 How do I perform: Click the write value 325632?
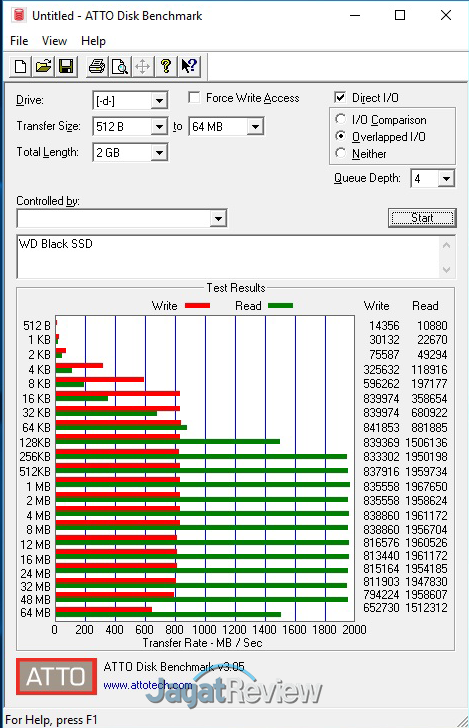(x=381, y=370)
